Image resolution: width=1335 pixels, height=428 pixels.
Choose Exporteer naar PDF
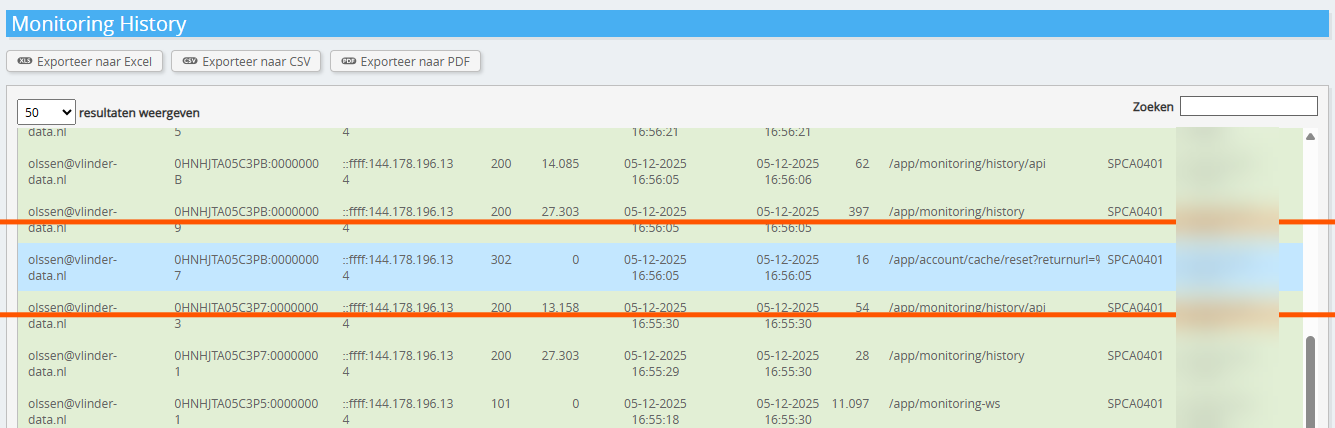point(415,62)
